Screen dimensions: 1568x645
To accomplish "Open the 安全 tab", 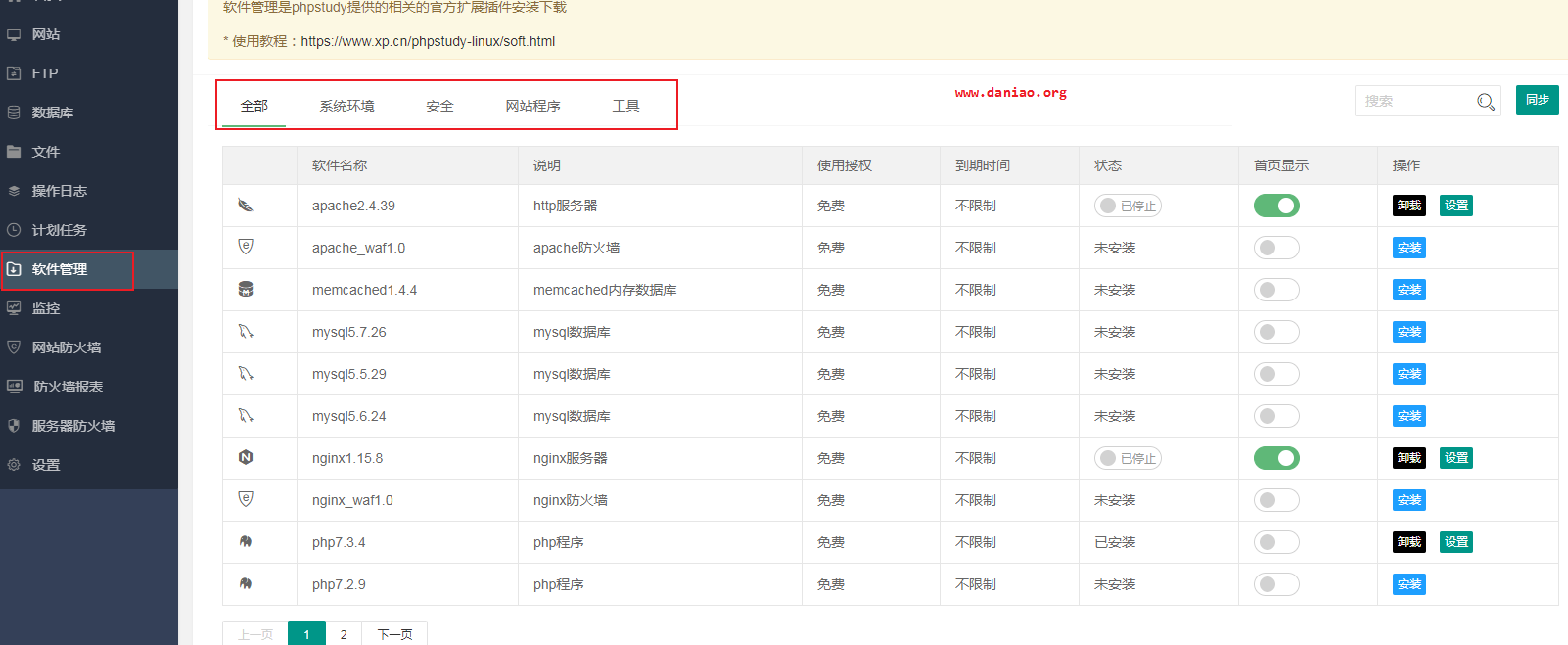I will (x=439, y=106).
